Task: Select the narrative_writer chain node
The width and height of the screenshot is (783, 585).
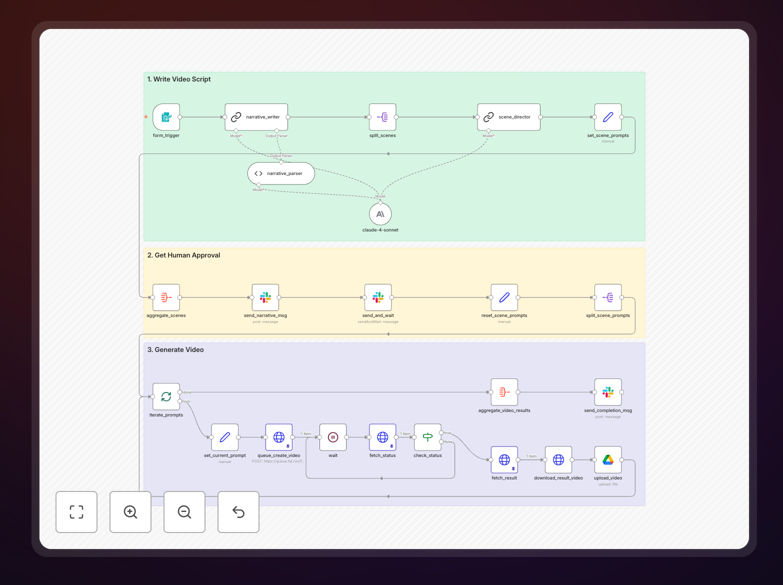Action: pyautogui.click(x=256, y=117)
